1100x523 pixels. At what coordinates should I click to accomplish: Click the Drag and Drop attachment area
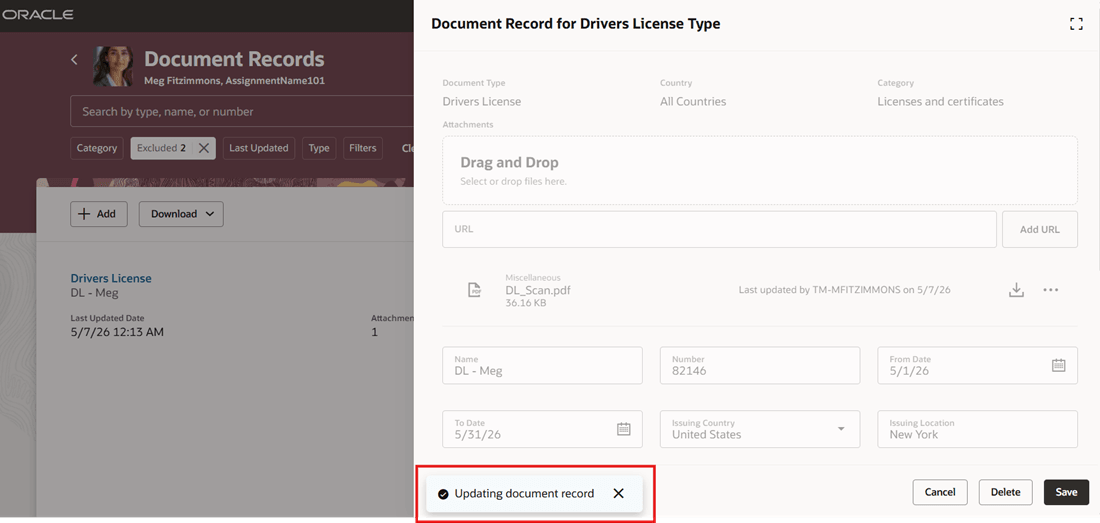(760, 170)
